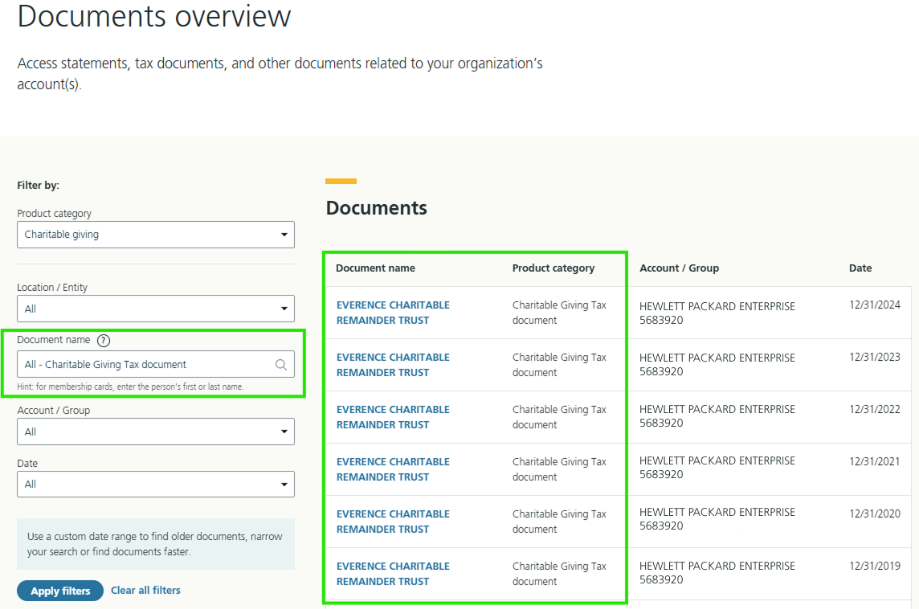
Task: Open the Product category dropdown
Action: pos(156,234)
